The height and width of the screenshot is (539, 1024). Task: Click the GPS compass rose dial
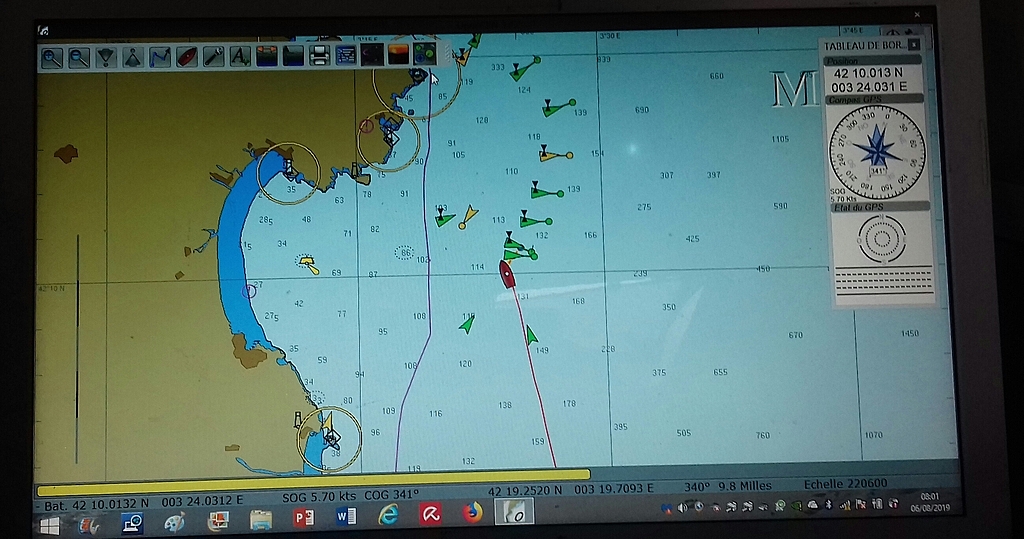coord(877,152)
